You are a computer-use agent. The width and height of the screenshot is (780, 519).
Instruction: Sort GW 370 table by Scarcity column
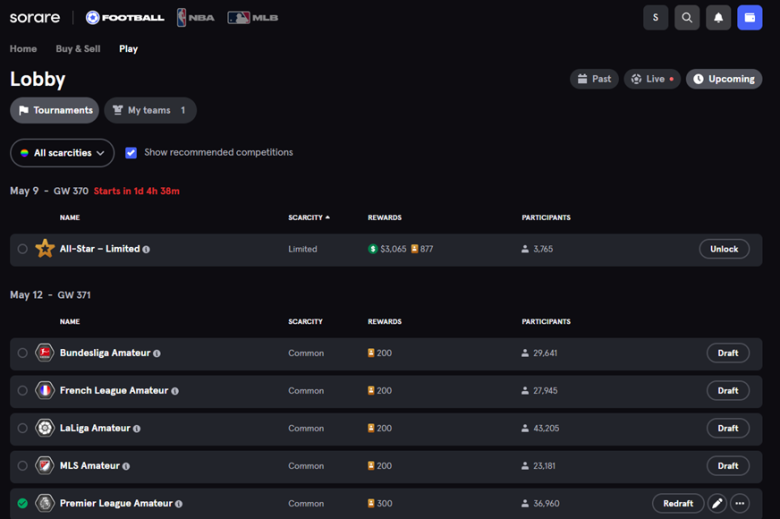click(x=308, y=217)
